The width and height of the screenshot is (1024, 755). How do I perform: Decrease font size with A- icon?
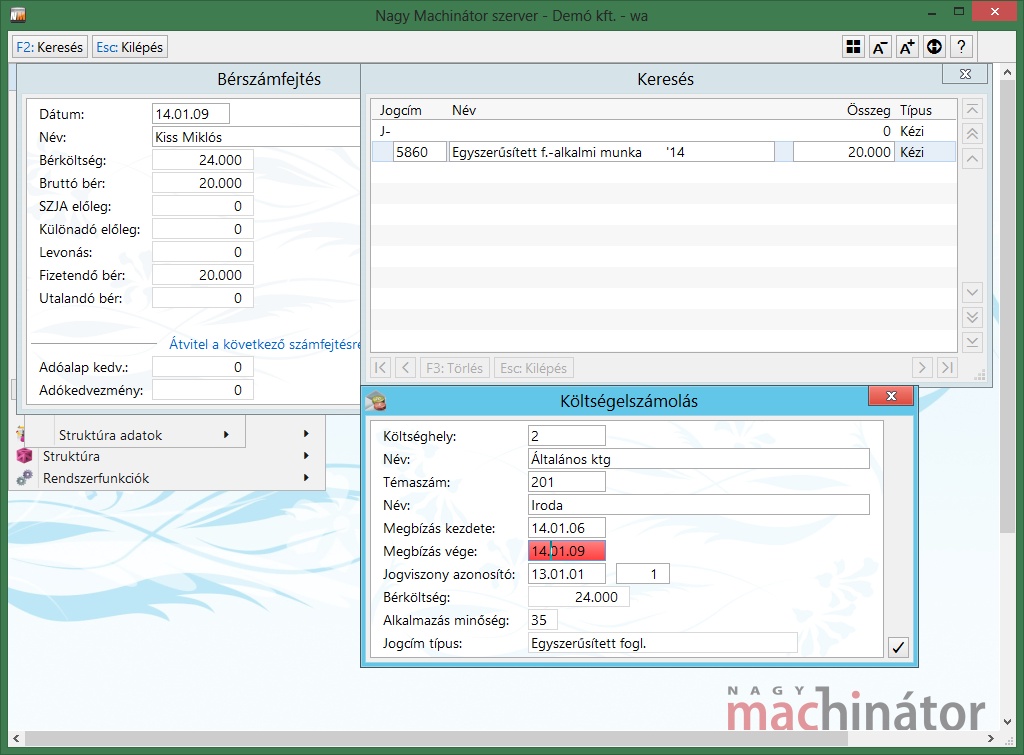(x=880, y=47)
